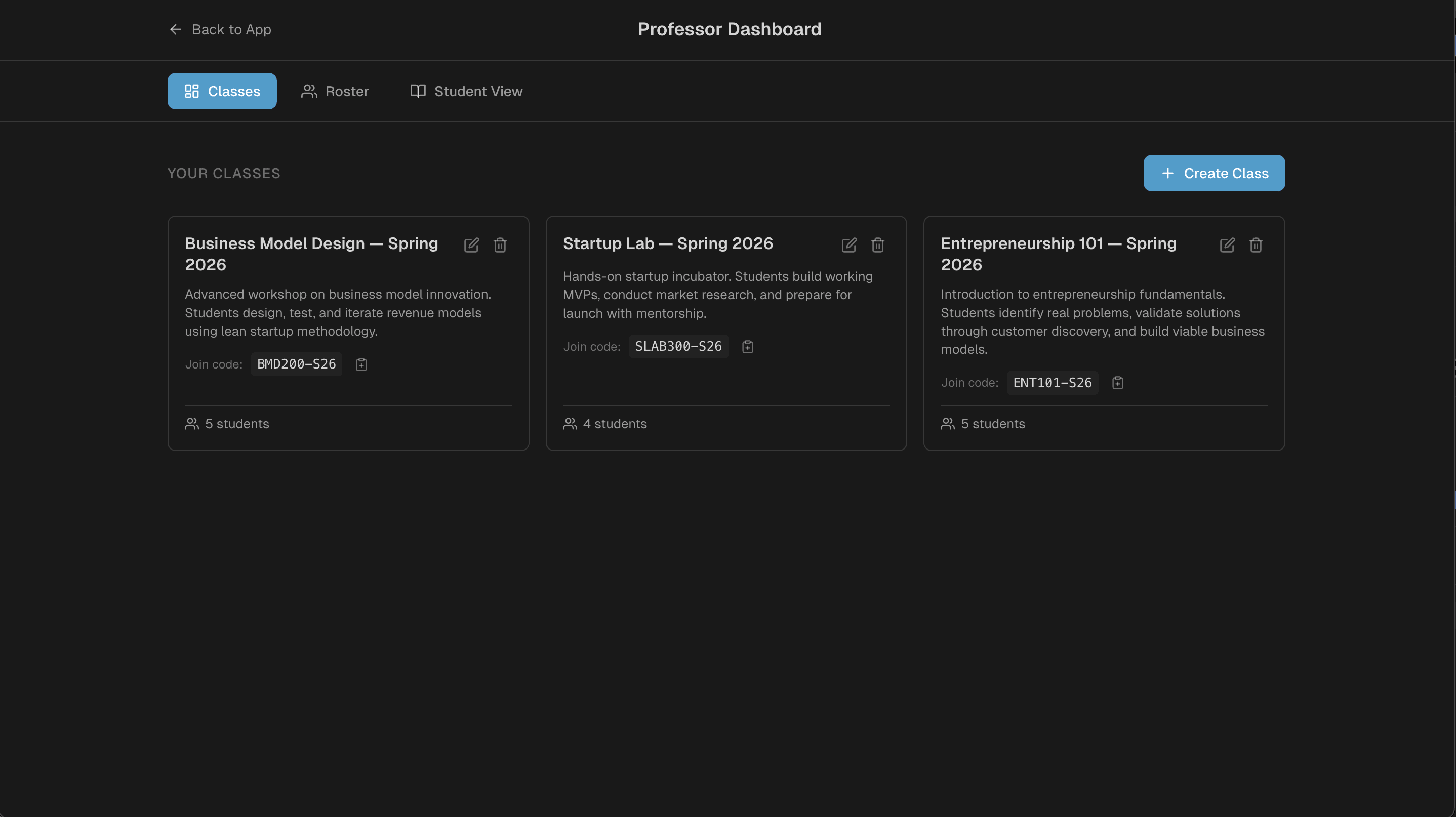Click the back arrow icon next to Back to App
This screenshot has width=1456, height=817.
[x=175, y=29]
